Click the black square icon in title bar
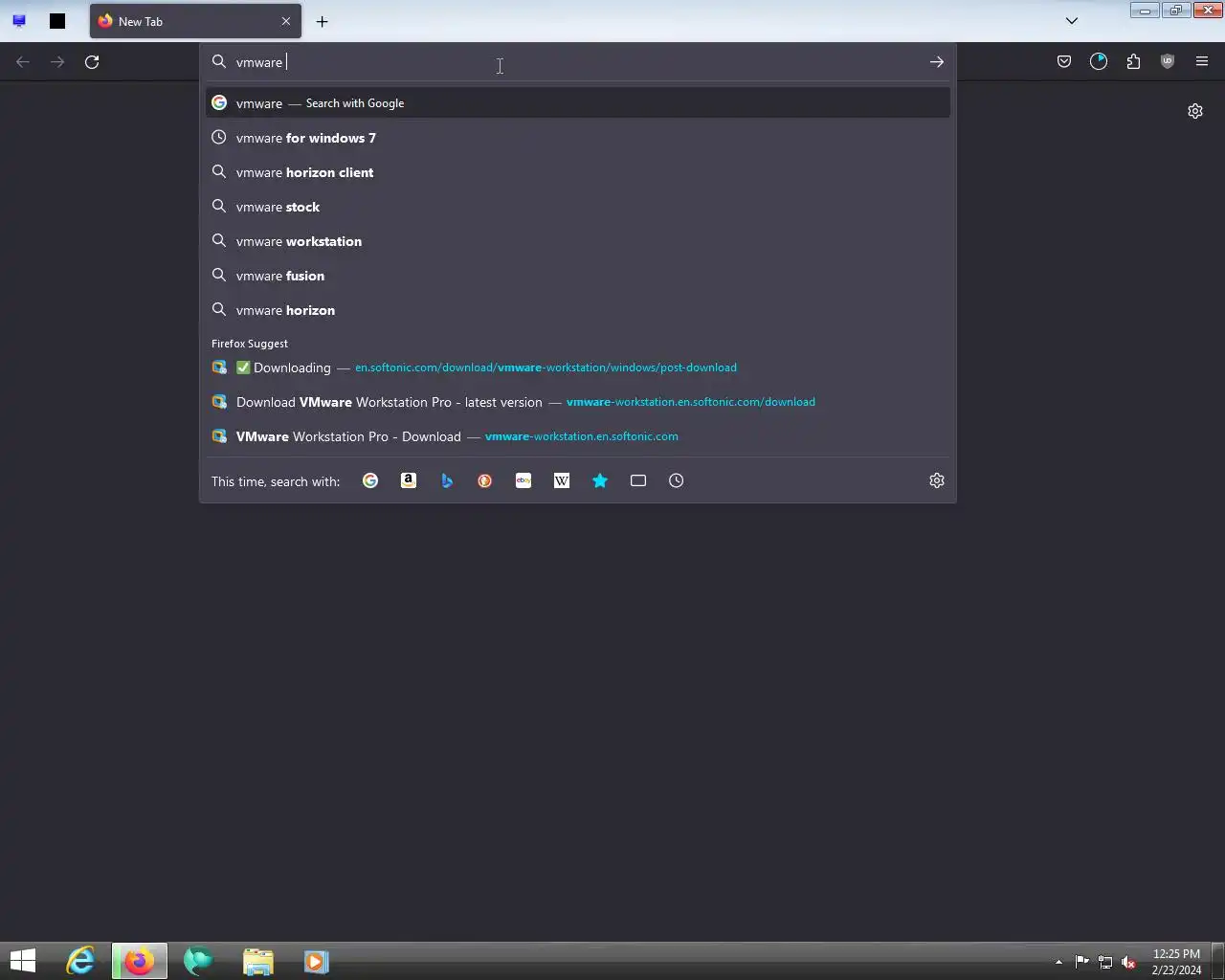 coord(57,21)
